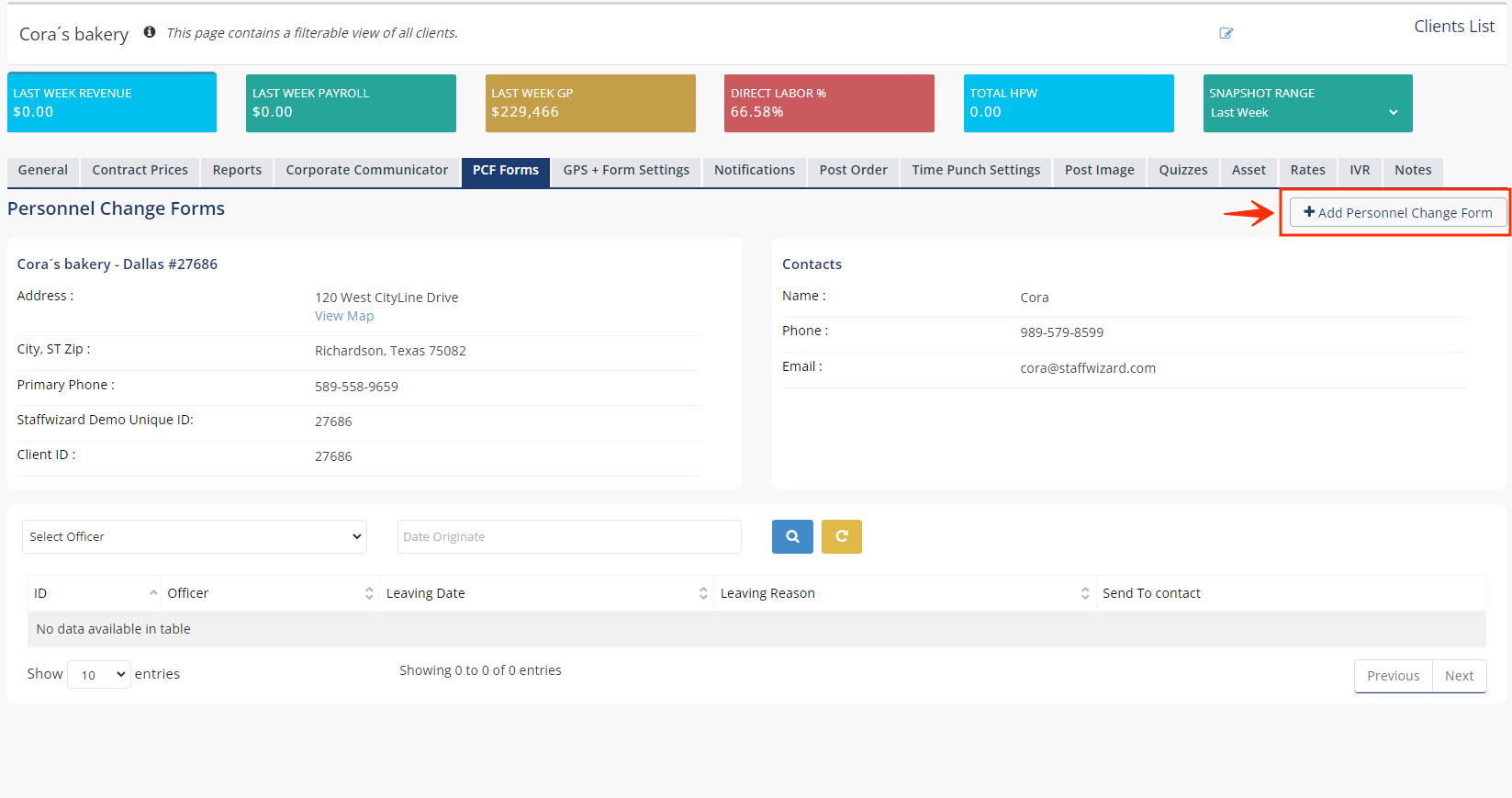Screen dimensions: 1512x798
Task: Open the GPS + Form Settings tab
Action: point(626,171)
